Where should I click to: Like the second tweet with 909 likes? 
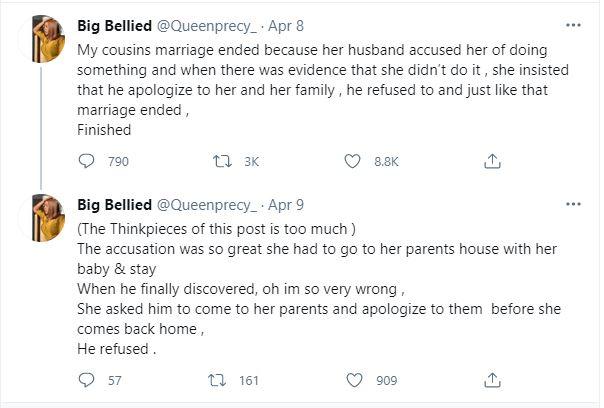(x=352, y=380)
